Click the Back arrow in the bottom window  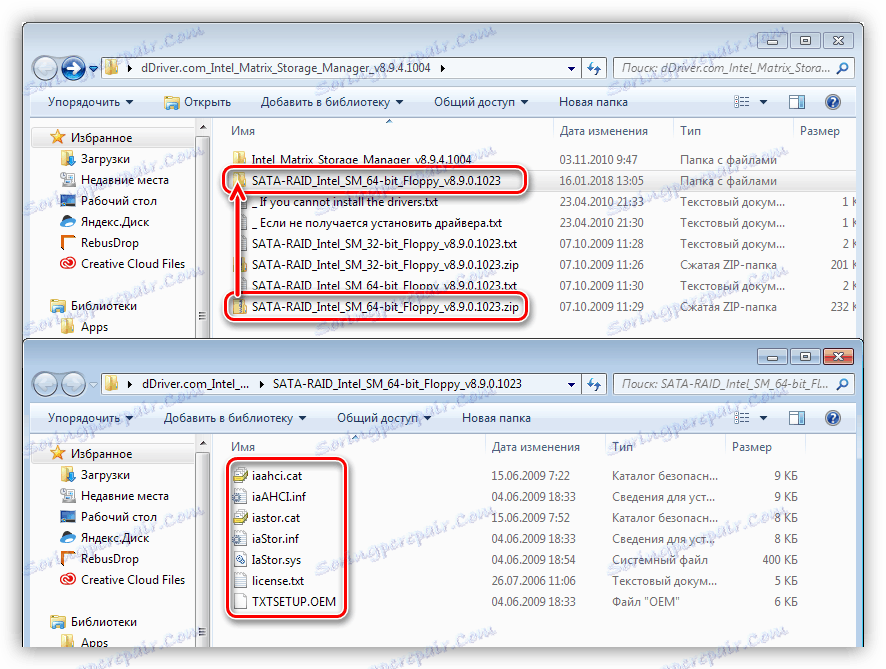coord(45,384)
